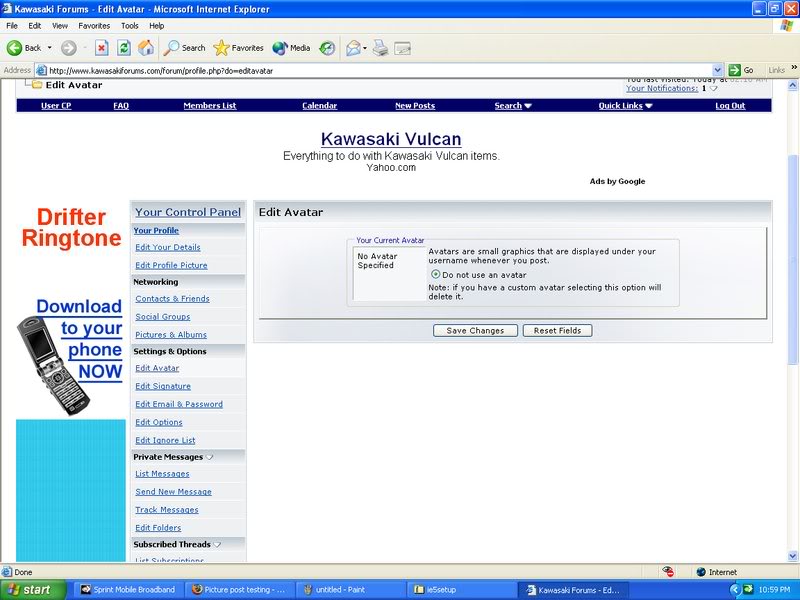This screenshot has width=800, height=600.
Task: Expand hidden tray icons arrow
Action: point(735,590)
